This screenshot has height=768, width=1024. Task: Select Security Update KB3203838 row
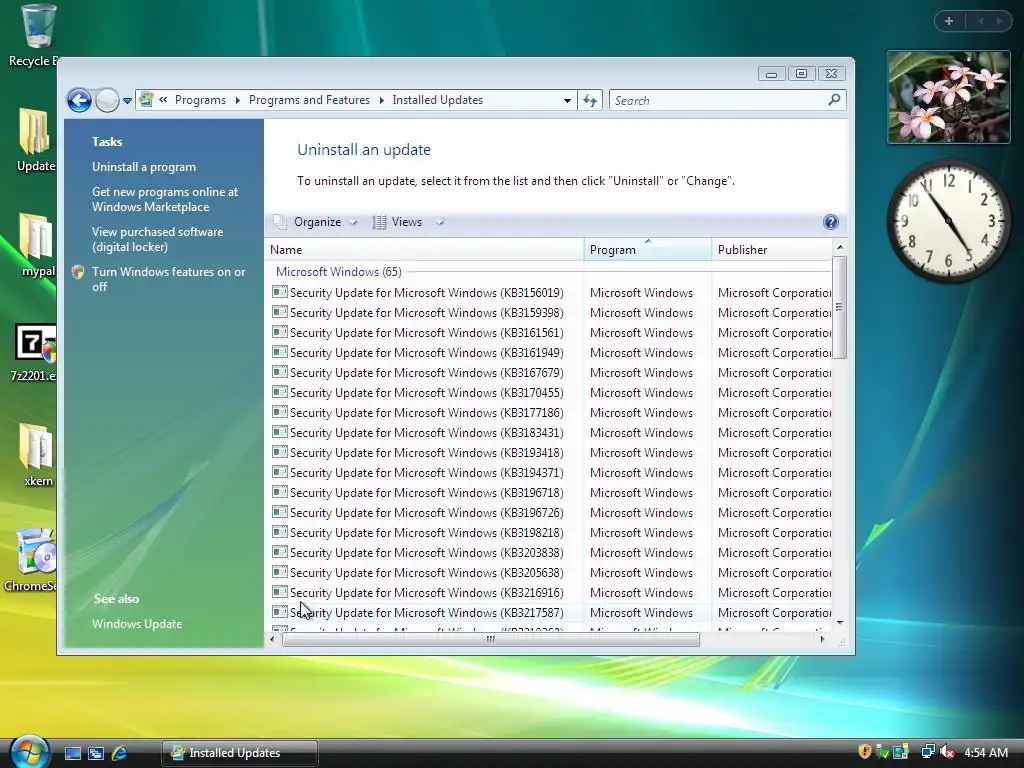pos(551,552)
